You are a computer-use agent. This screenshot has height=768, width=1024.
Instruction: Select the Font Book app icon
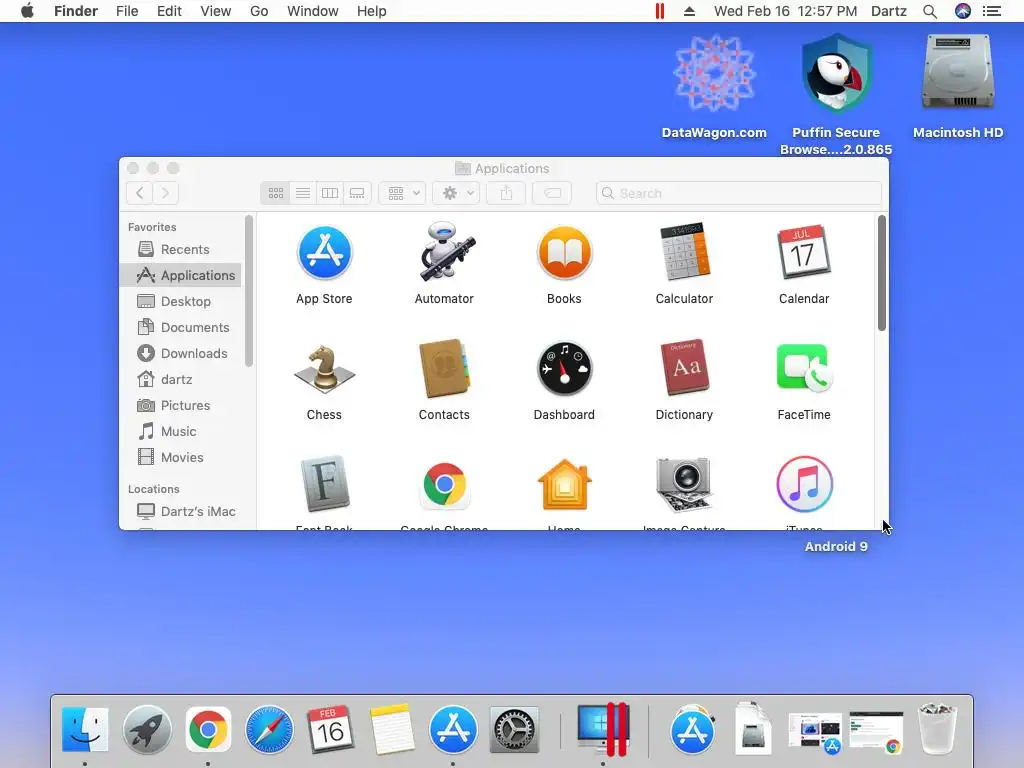point(324,485)
